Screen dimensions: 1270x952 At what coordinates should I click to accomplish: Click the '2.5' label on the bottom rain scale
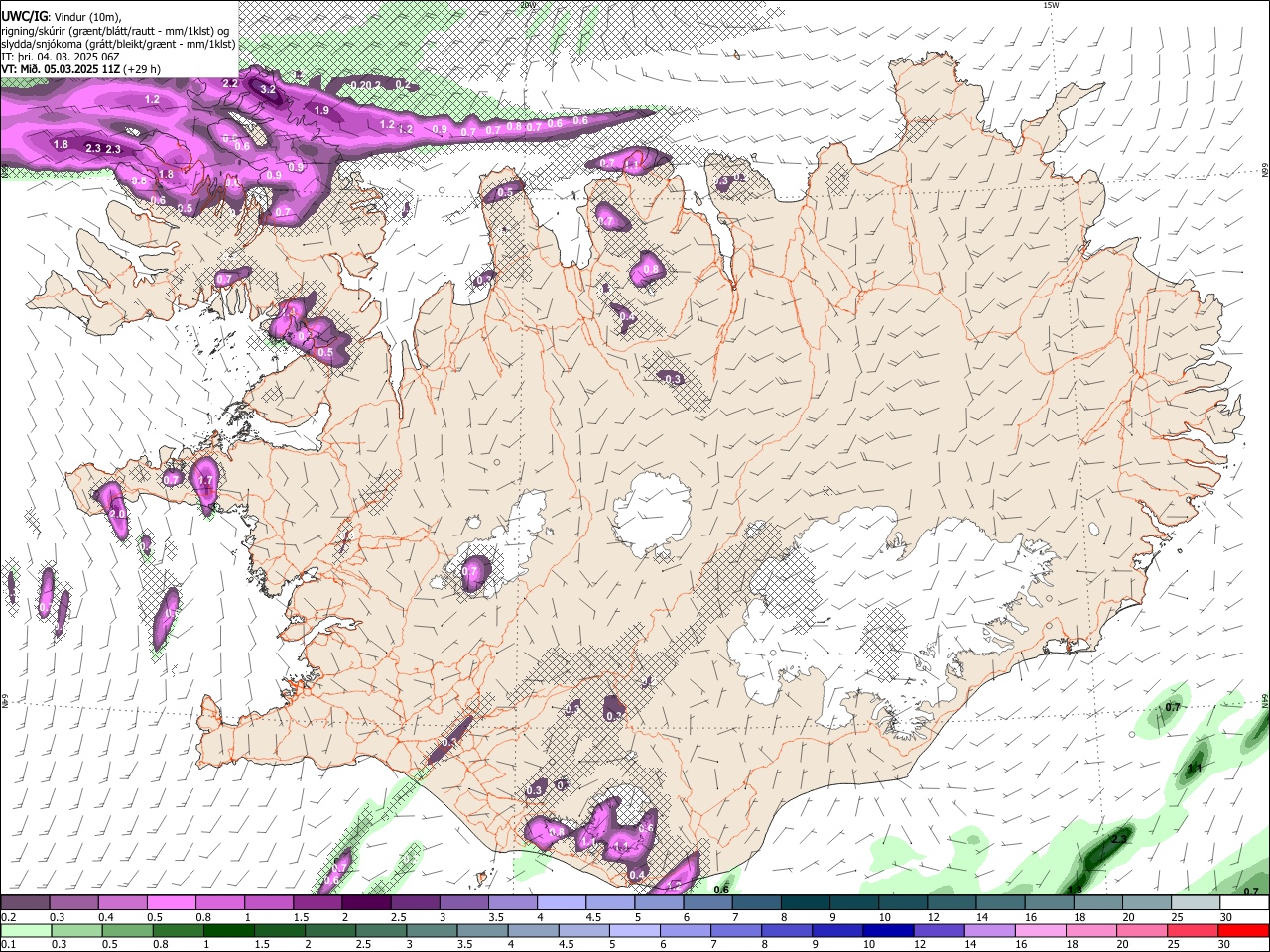tap(363, 945)
